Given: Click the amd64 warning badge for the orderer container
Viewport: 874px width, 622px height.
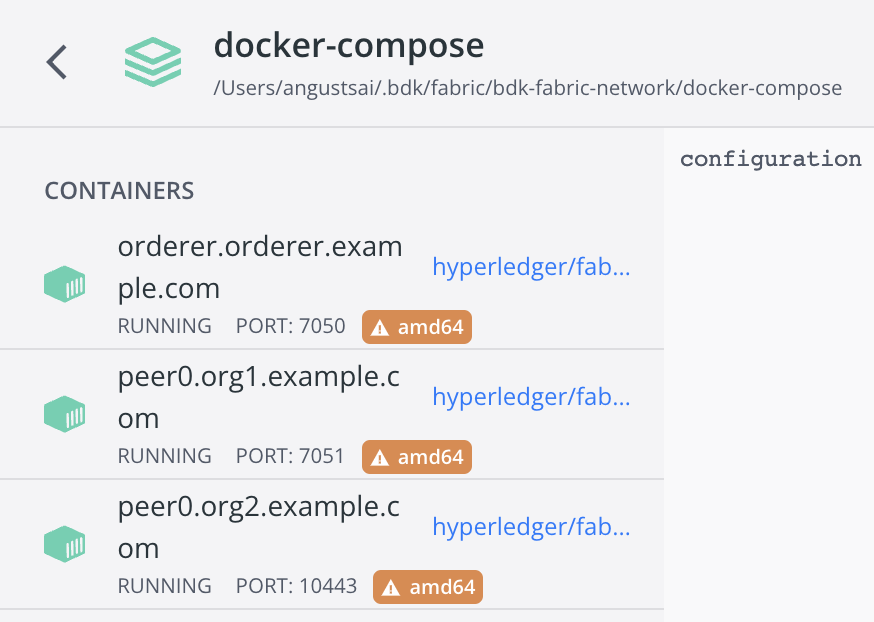Looking at the screenshot, I should (x=416, y=326).
